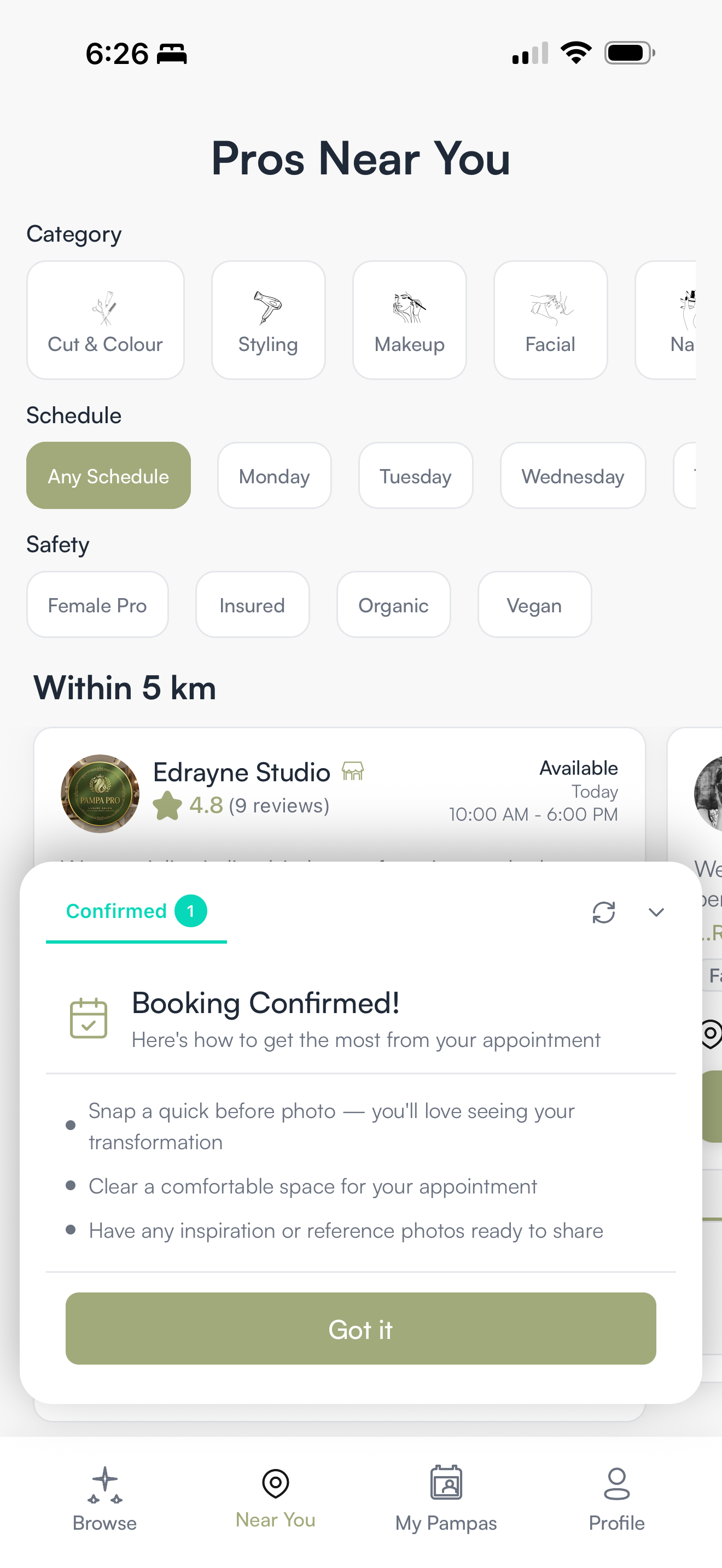Collapse the booking panel with the chevron
Image resolution: width=722 pixels, height=1568 pixels.
(x=656, y=912)
